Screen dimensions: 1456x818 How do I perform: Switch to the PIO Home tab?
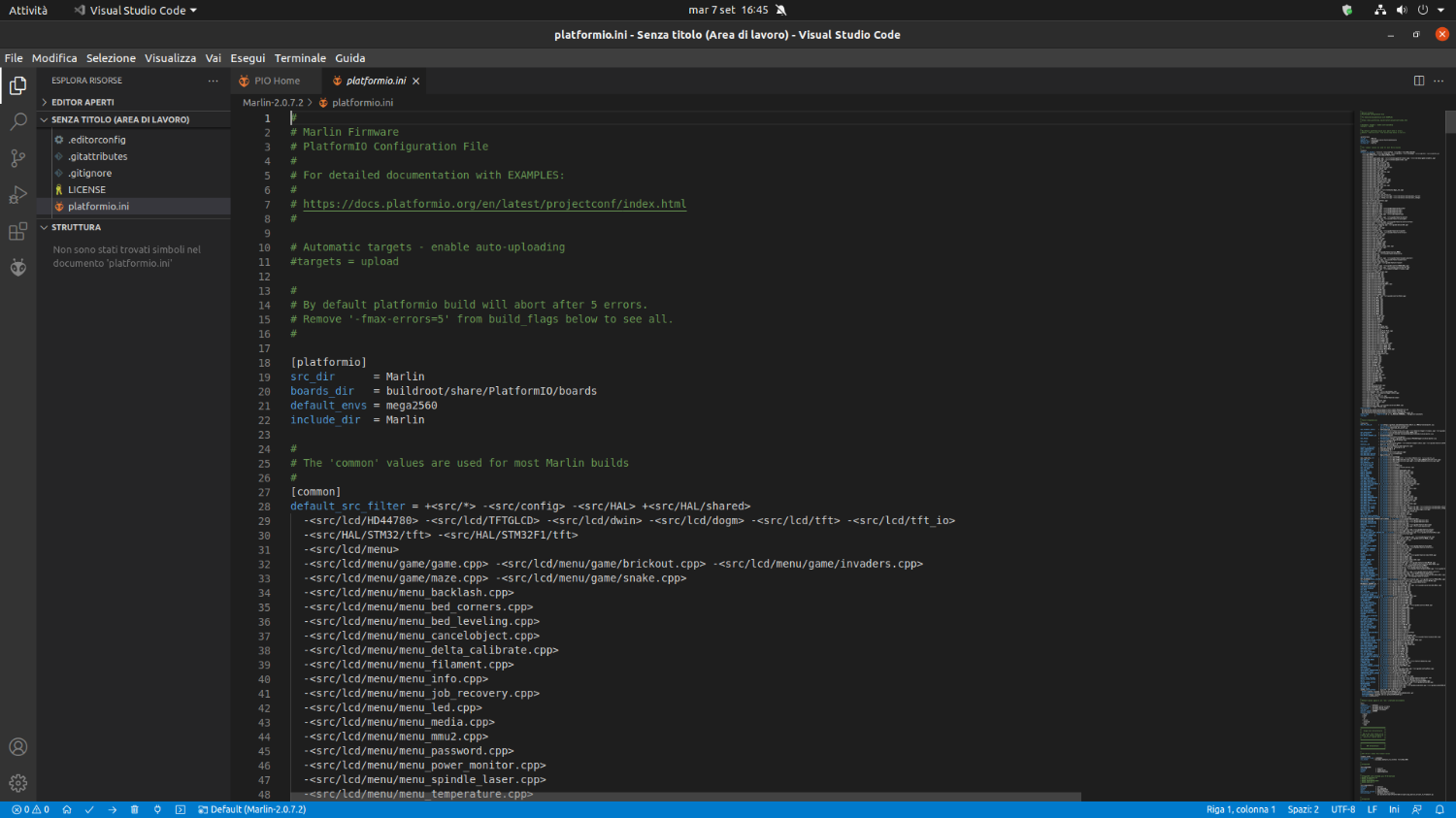(x=270, y=81)
